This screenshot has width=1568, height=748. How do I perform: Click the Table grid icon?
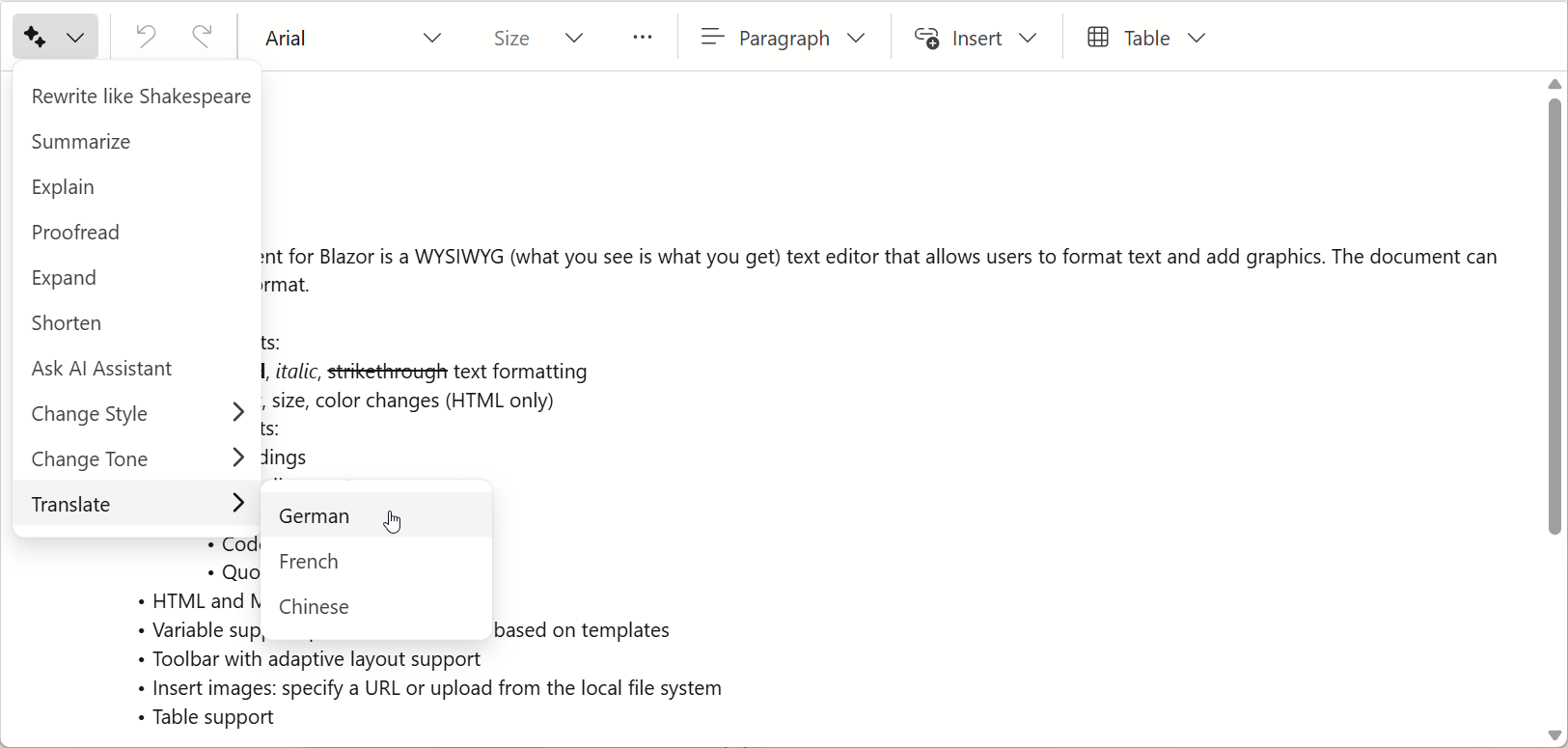(1098, 38)
